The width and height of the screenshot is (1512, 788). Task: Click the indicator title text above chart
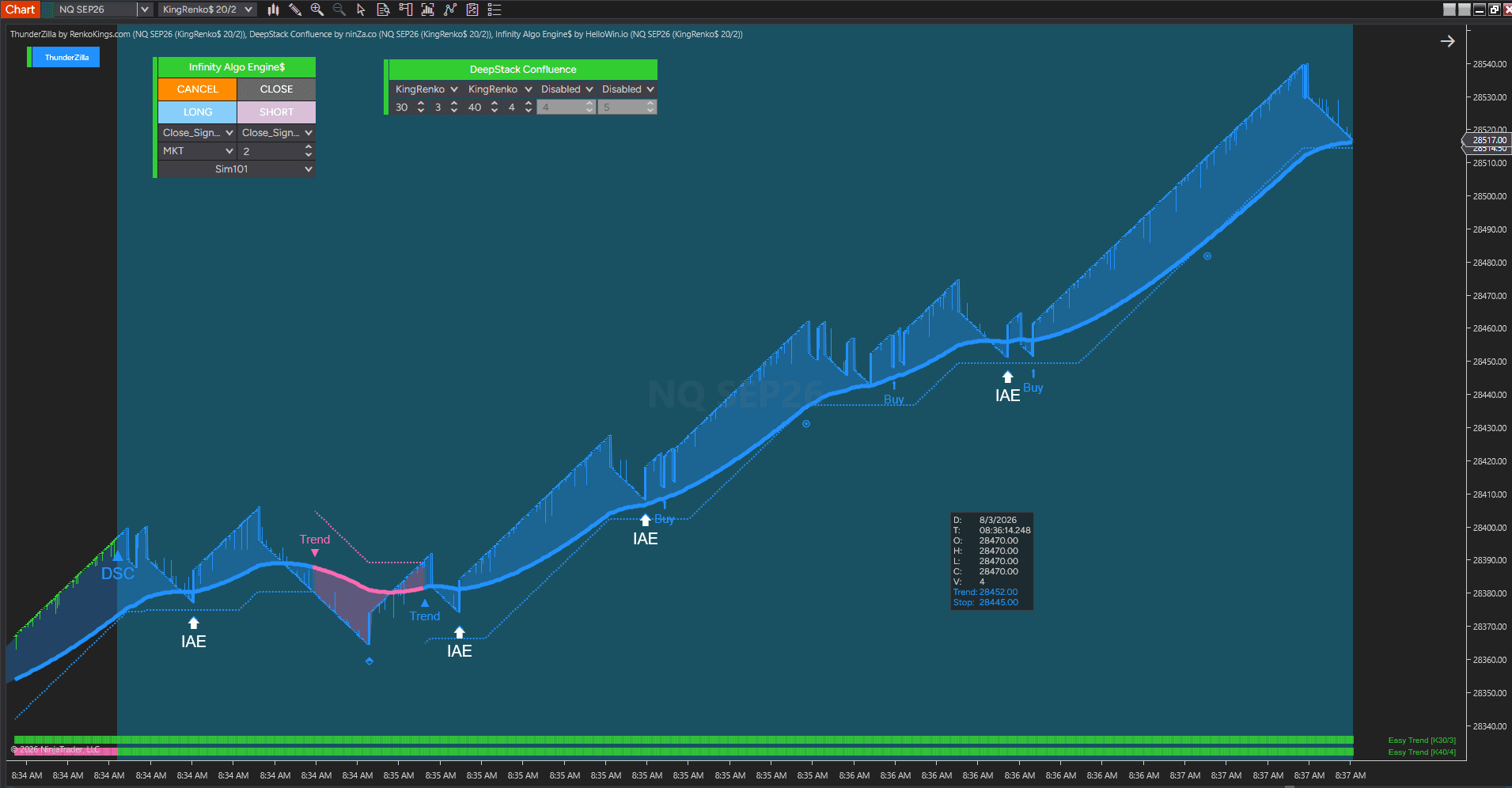tap(376, 34)
